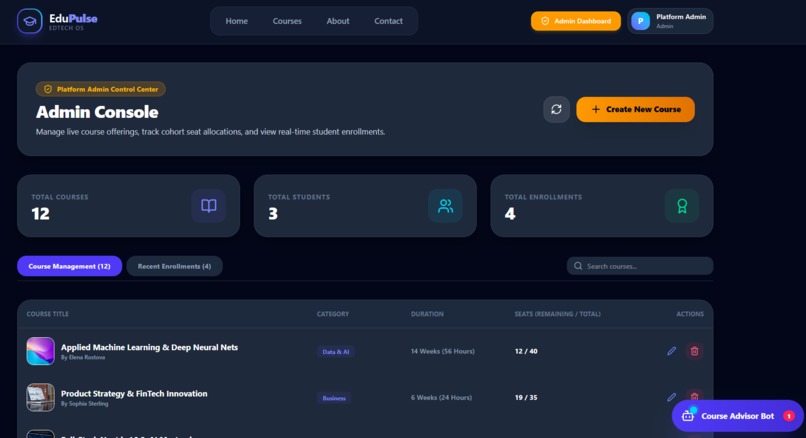Click Product Strategy & FinTech Innovation title

coord(134,393)
